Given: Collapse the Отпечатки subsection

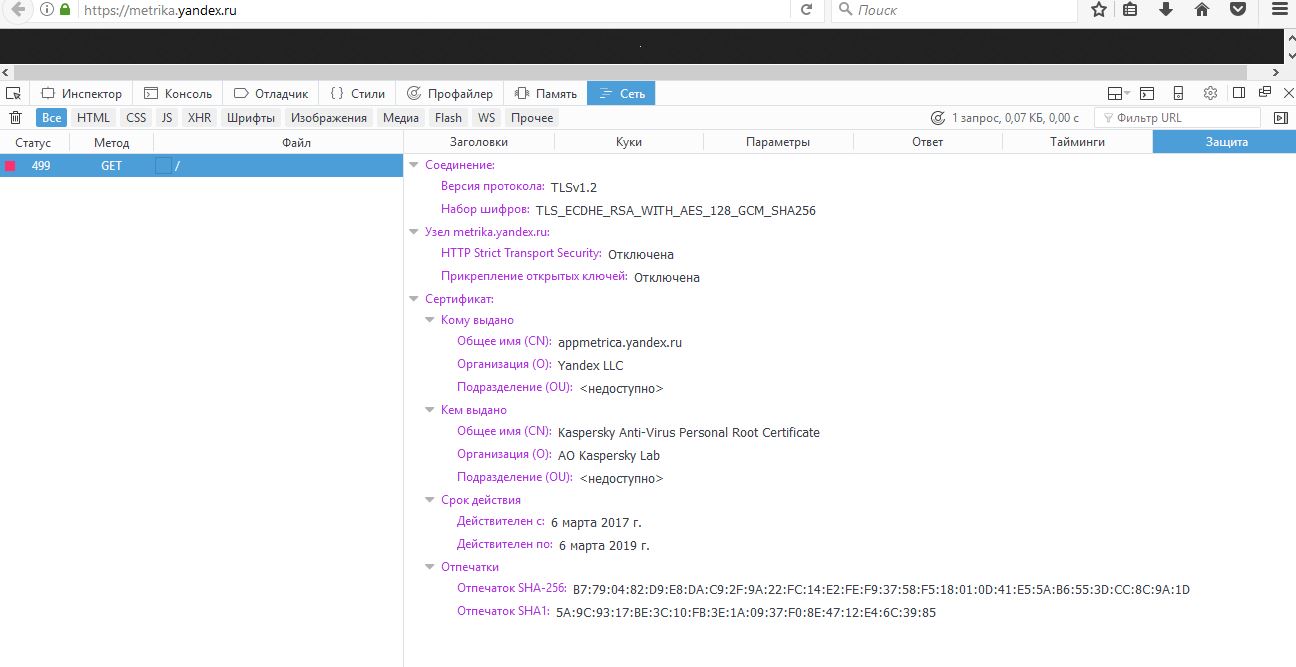Looking at the screenshot, I should 430,567.
